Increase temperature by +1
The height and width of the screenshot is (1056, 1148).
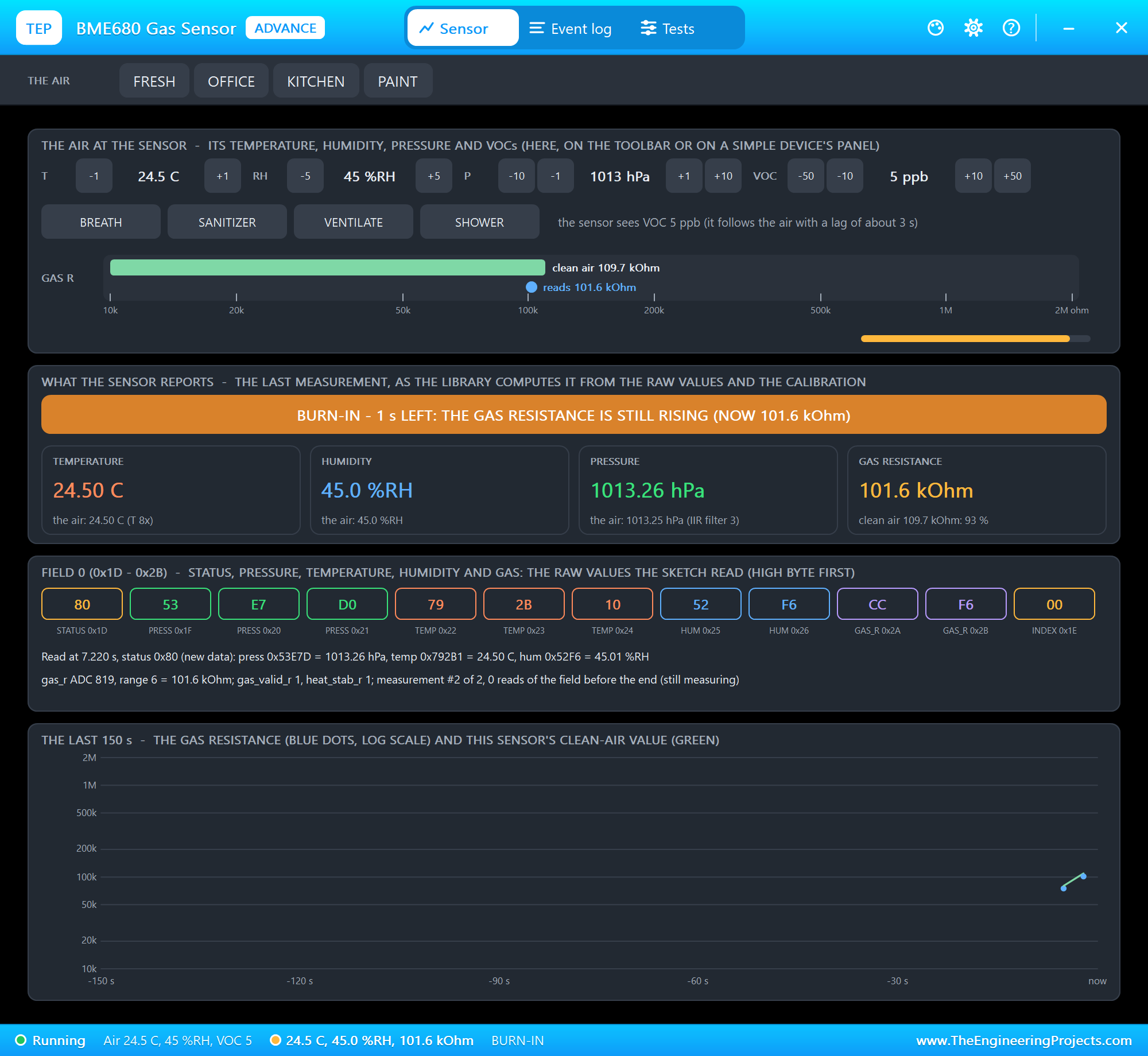(223, 176)
